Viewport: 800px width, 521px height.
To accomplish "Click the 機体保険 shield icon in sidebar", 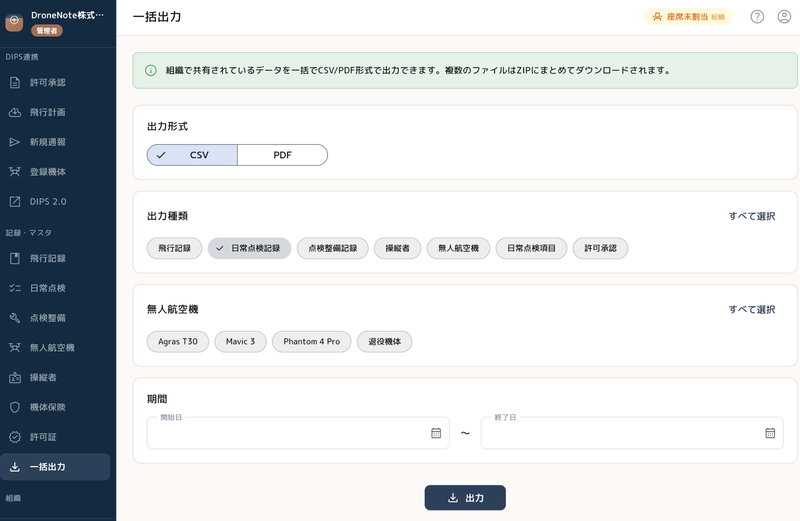I will [15, 407].
